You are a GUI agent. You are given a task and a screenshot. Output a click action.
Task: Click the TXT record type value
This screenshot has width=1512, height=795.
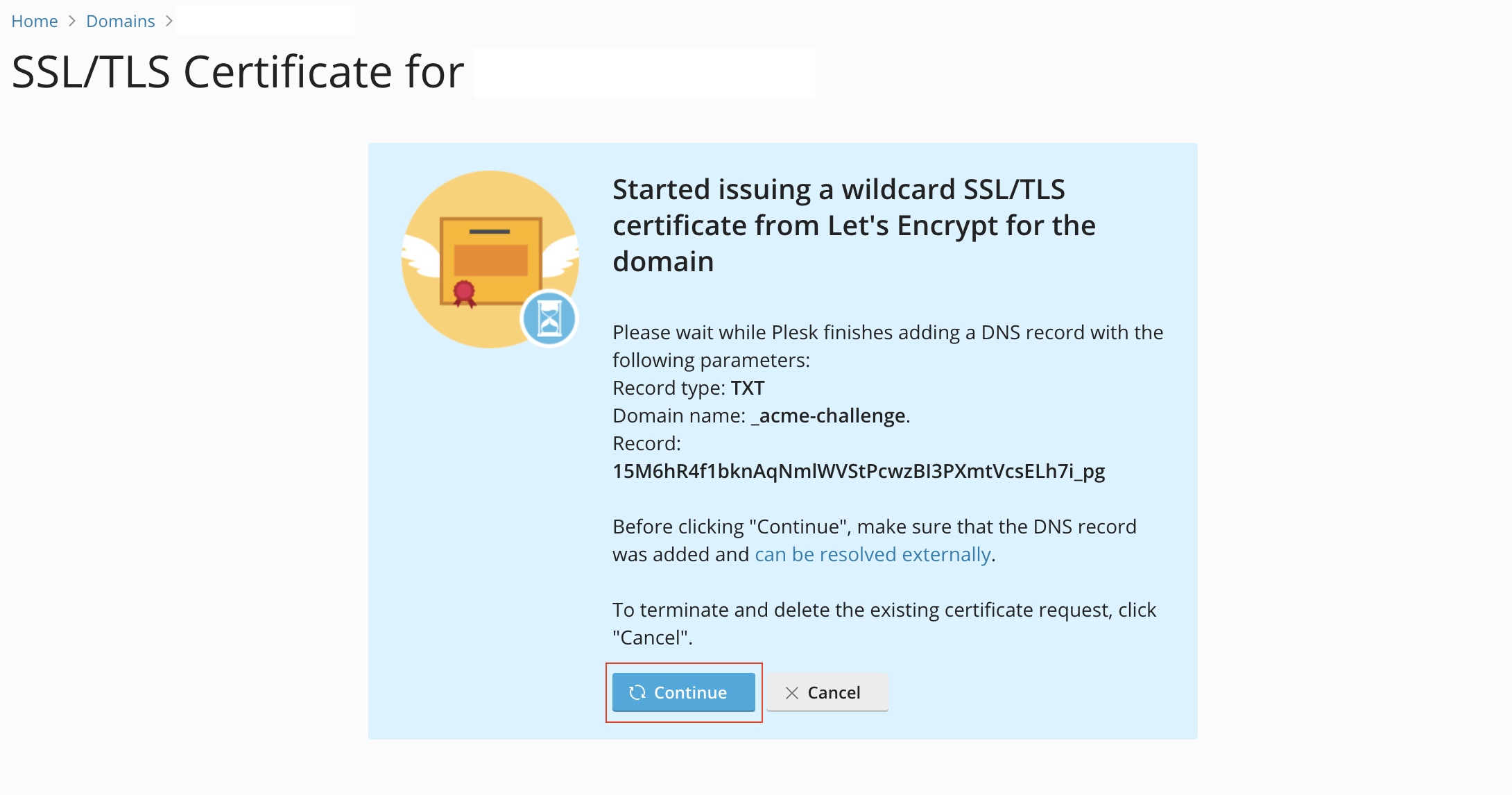[748, 388]
